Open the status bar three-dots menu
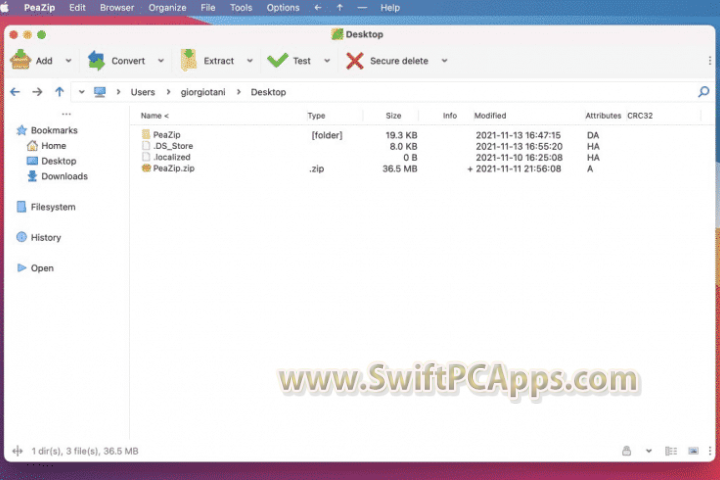 [x=709, y=451]
